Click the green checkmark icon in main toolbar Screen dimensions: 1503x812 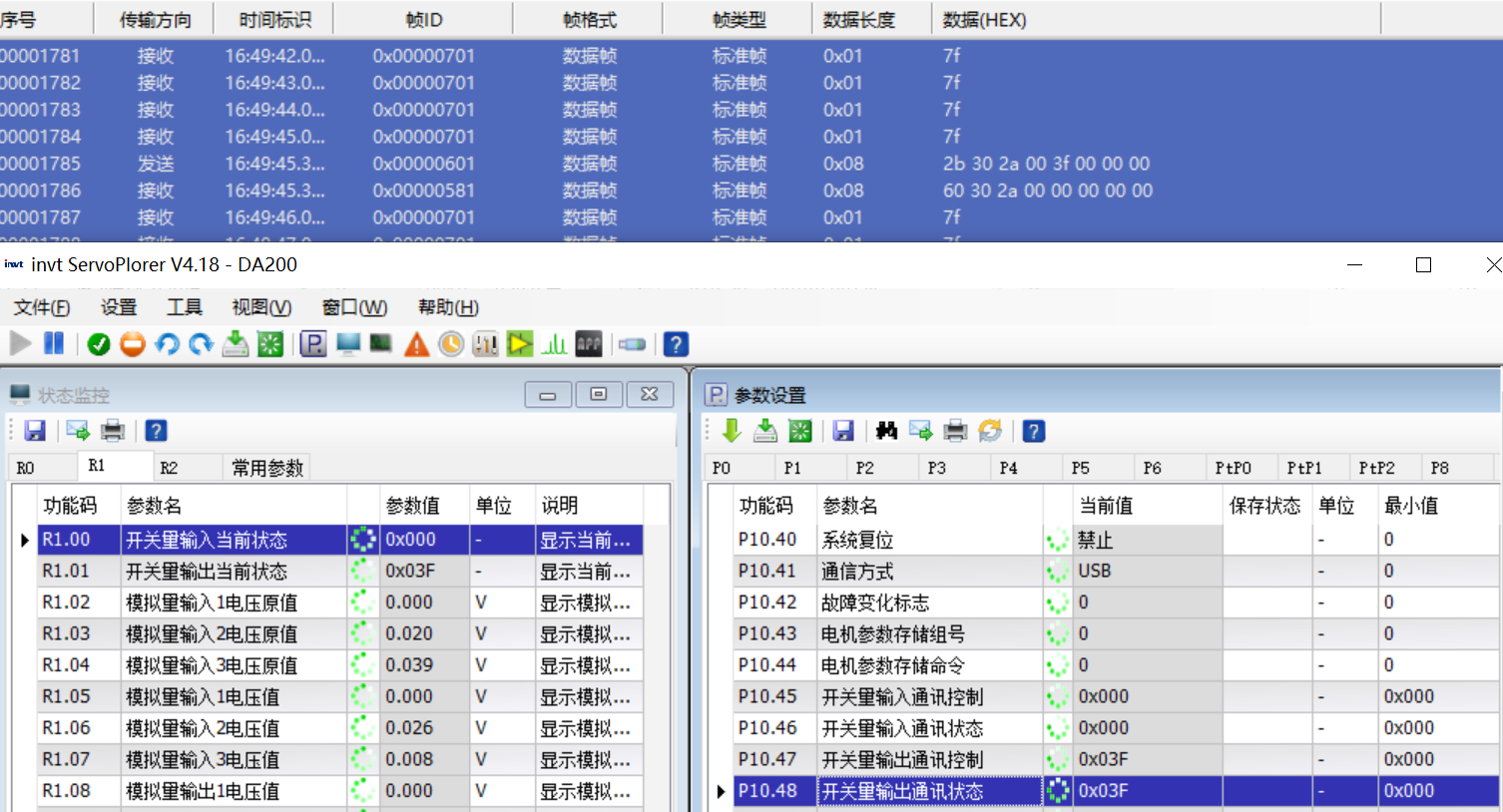tap(99, 344)
